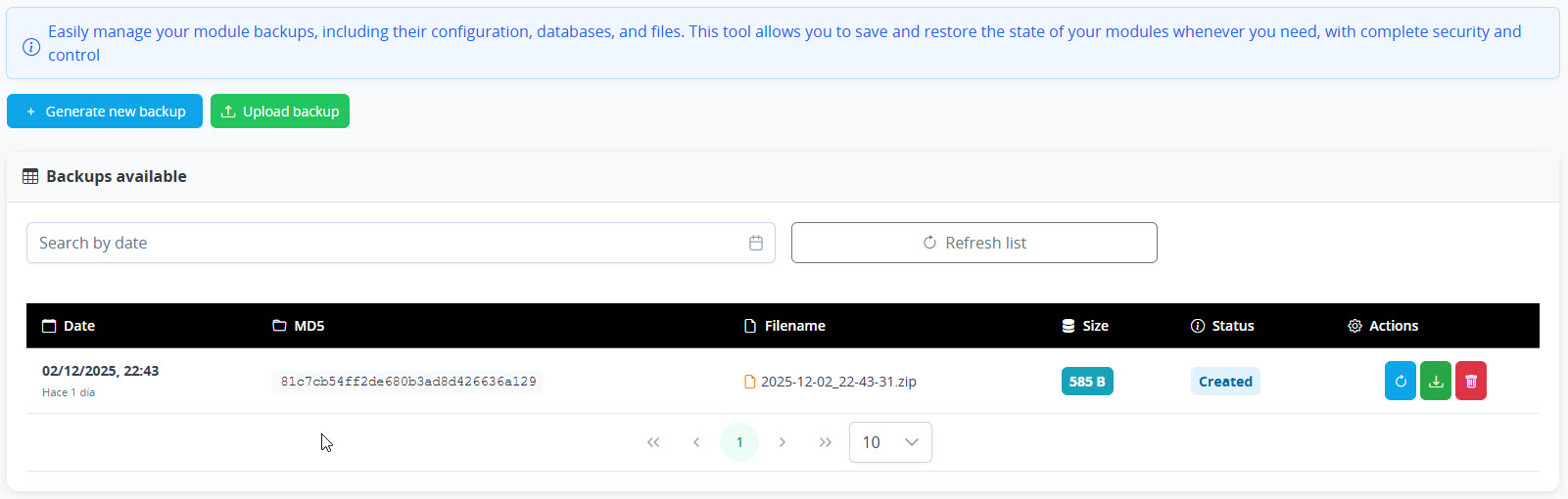
Task: Click the 2025-12-02_22-43-31.zip filename
Action: (838, 382)
